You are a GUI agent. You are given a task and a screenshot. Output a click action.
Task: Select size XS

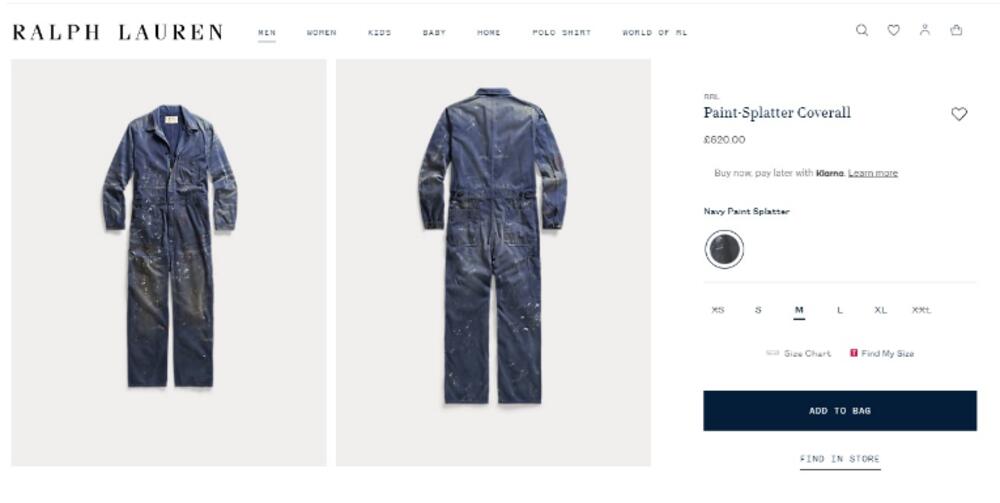point(717,310)
